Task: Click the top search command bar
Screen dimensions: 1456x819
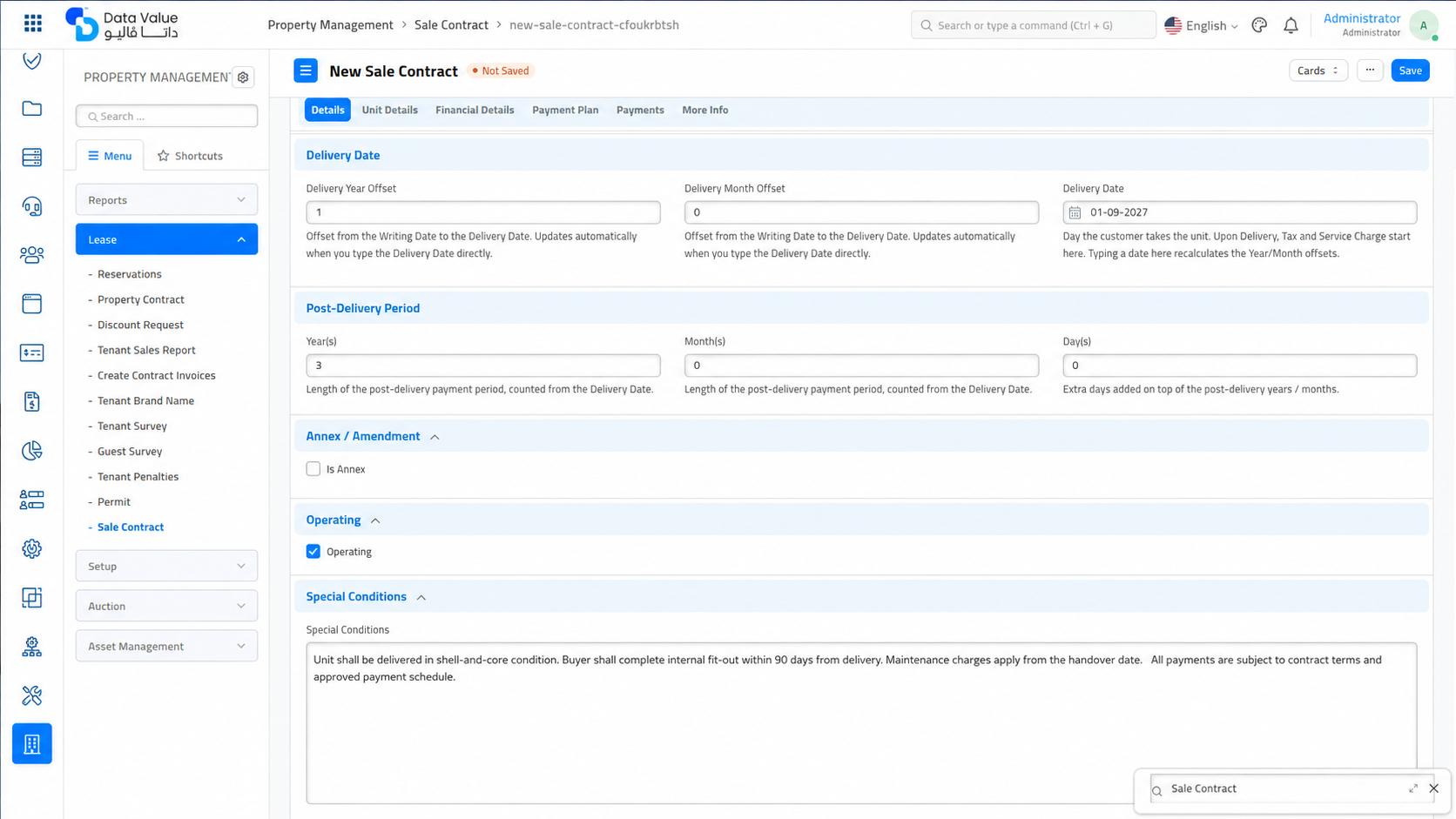Action: (1033, 25)
